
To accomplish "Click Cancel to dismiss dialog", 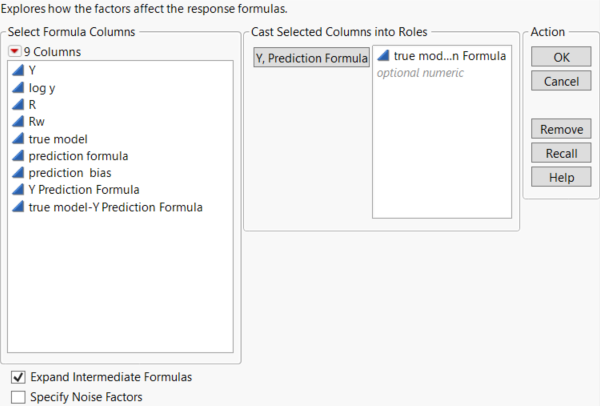I will pos(560,81).
